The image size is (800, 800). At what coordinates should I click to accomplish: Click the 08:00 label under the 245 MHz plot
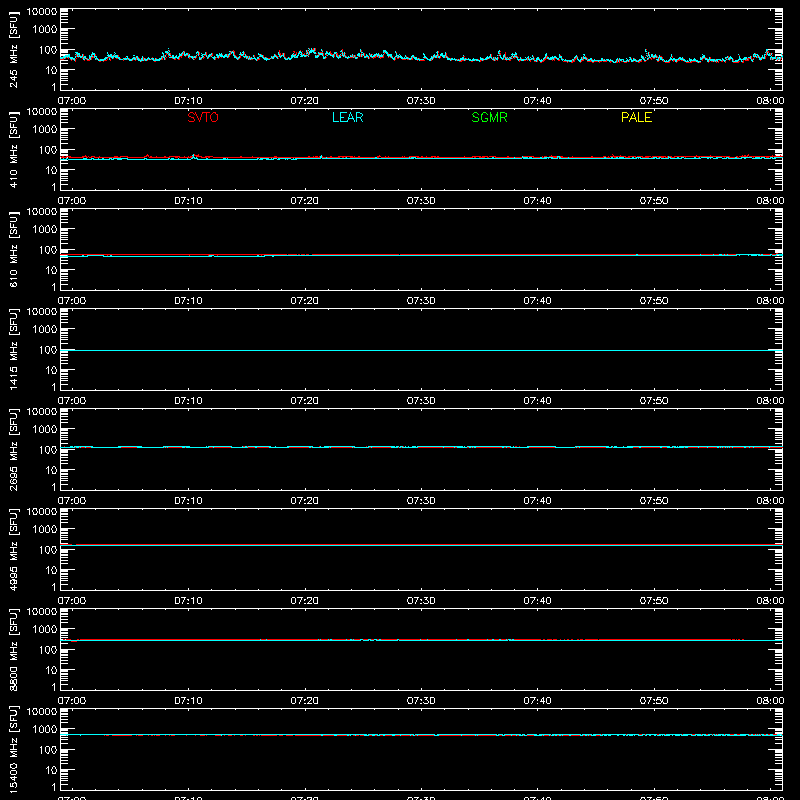click(x=770, y=101)
